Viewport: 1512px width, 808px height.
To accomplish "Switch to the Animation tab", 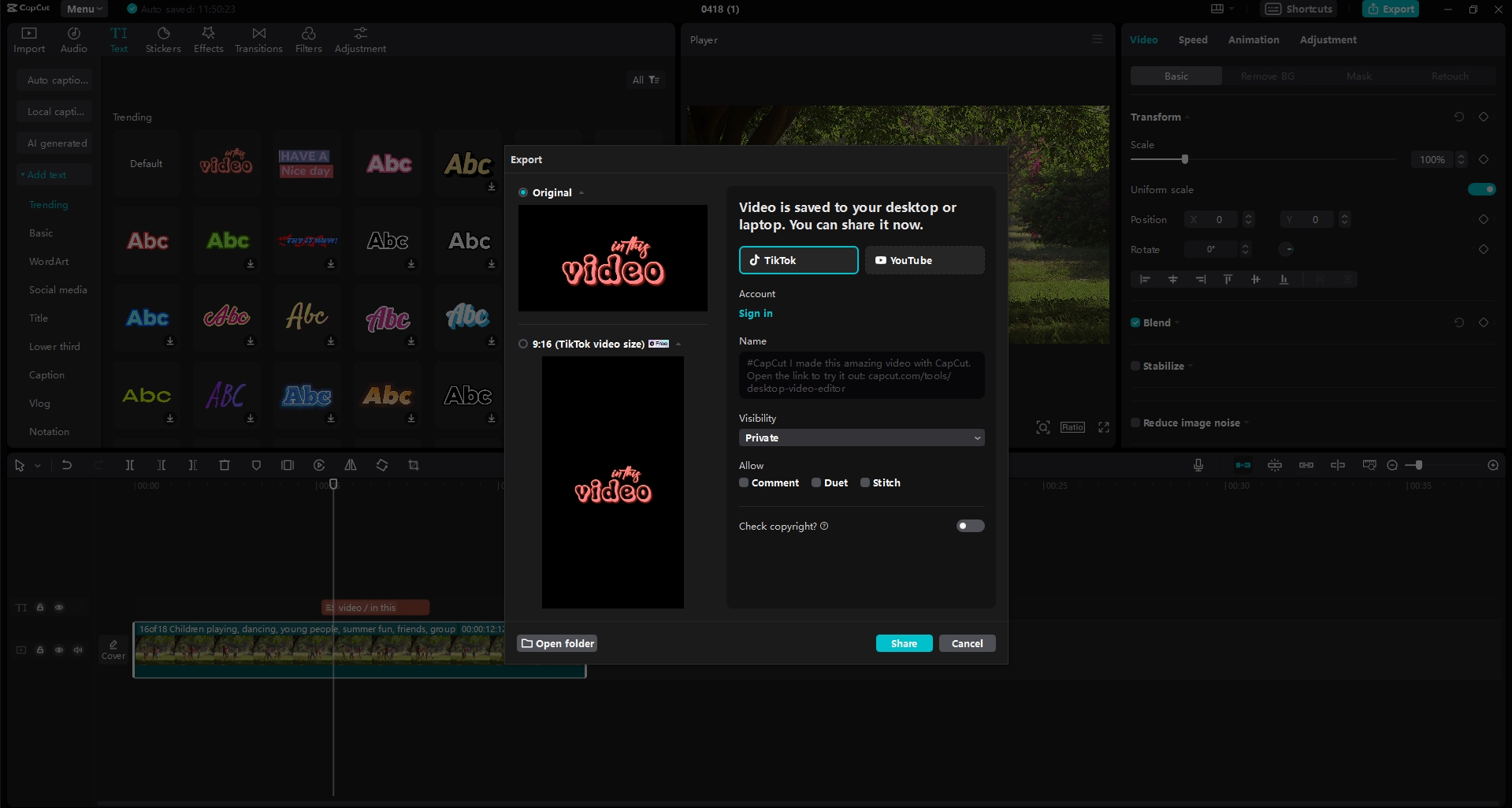I will click(1253, 39).
